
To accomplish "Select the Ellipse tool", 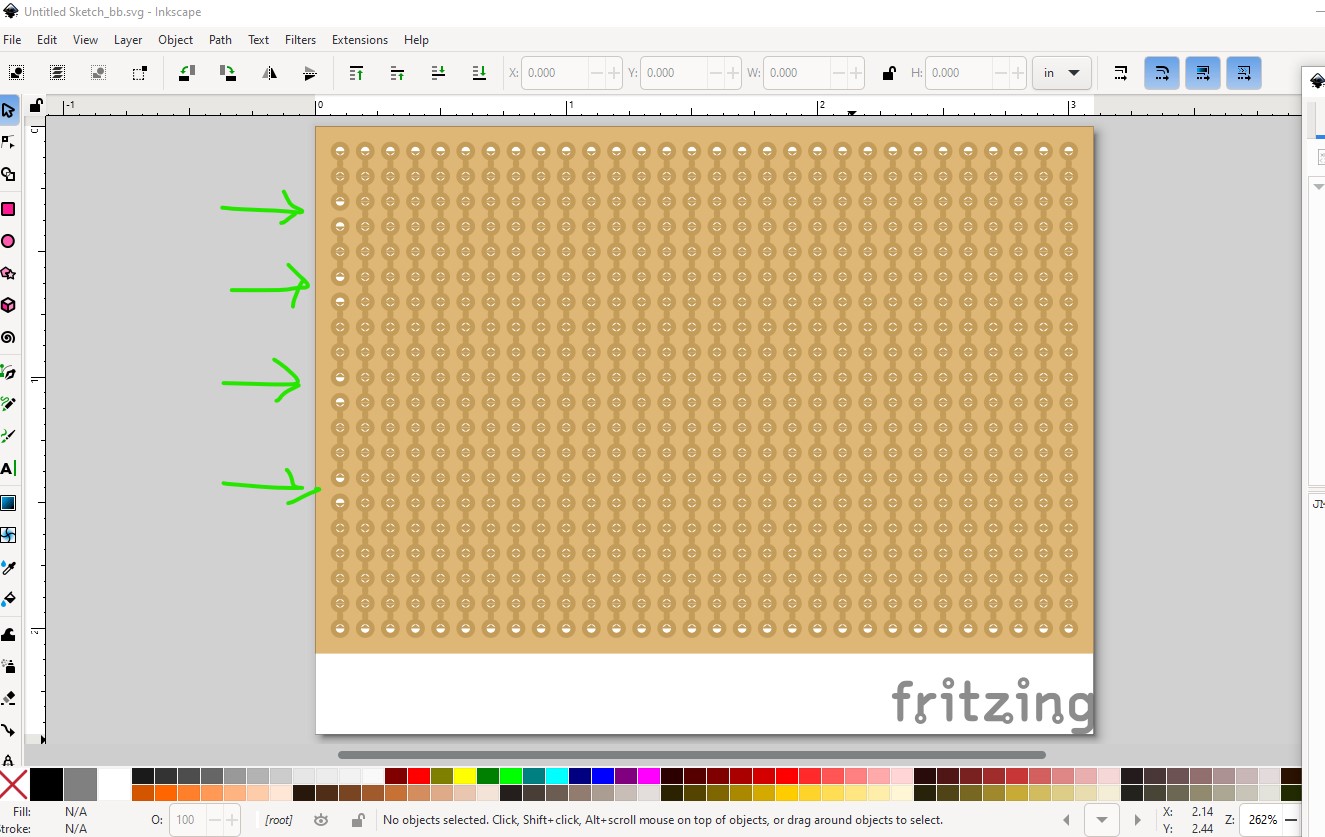I will pos(8,241).
